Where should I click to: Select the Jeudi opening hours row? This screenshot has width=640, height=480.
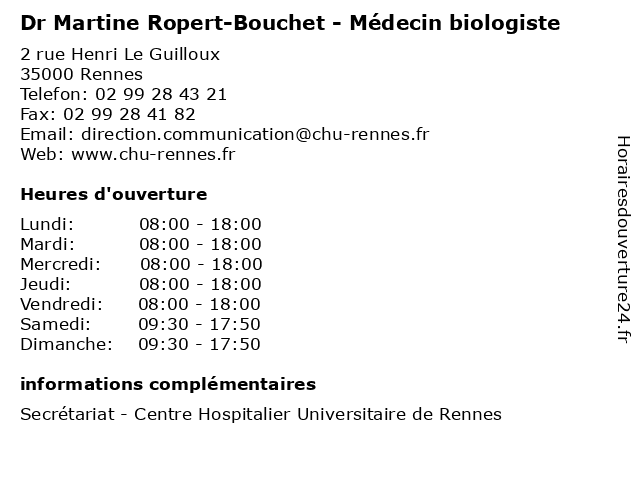tap(140, 284)
